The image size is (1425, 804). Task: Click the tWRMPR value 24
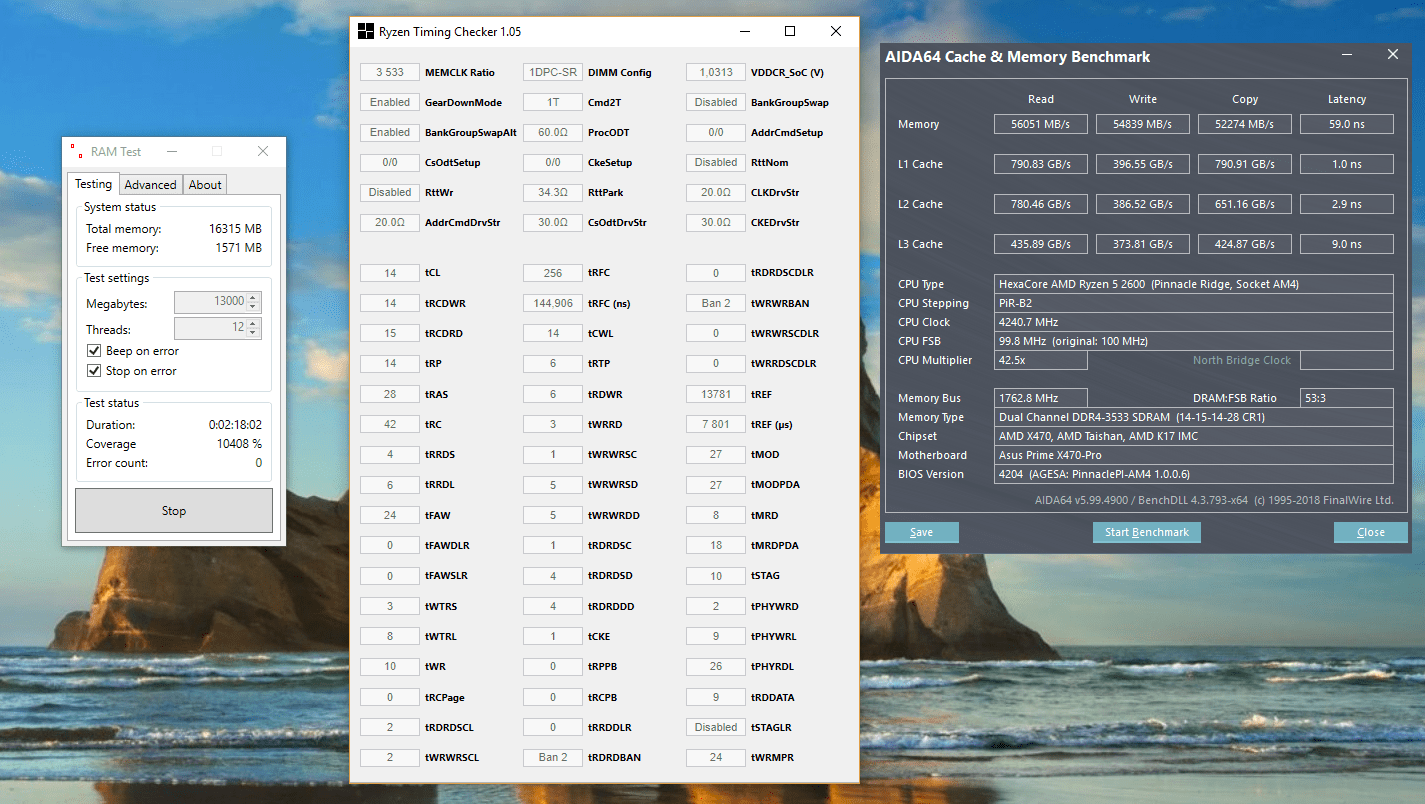(x=716, y=757)
